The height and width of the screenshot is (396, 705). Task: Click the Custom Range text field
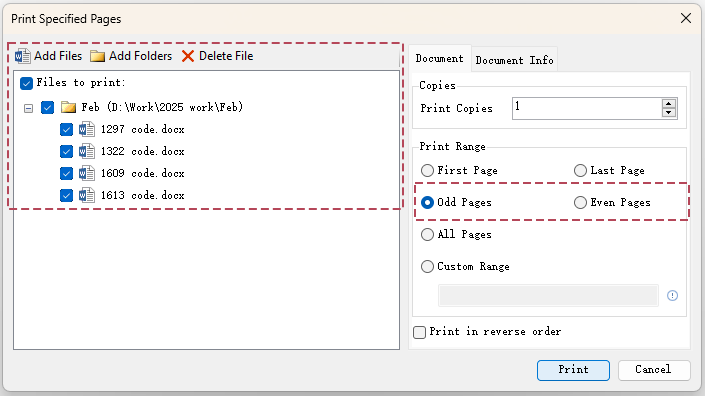pyautogui.click(x=548, y=295)
